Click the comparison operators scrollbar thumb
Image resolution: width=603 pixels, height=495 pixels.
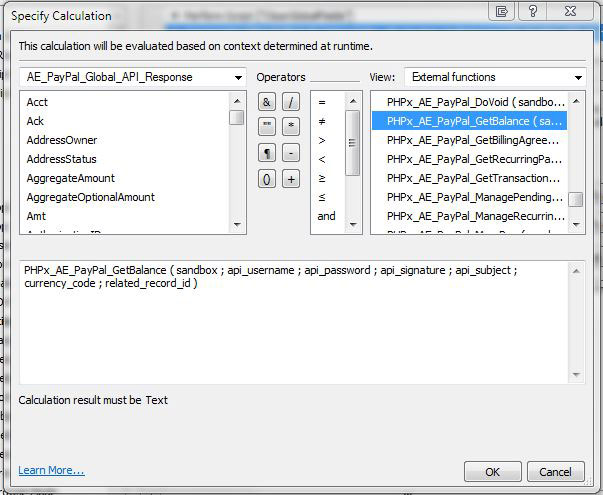pos(352,143)
